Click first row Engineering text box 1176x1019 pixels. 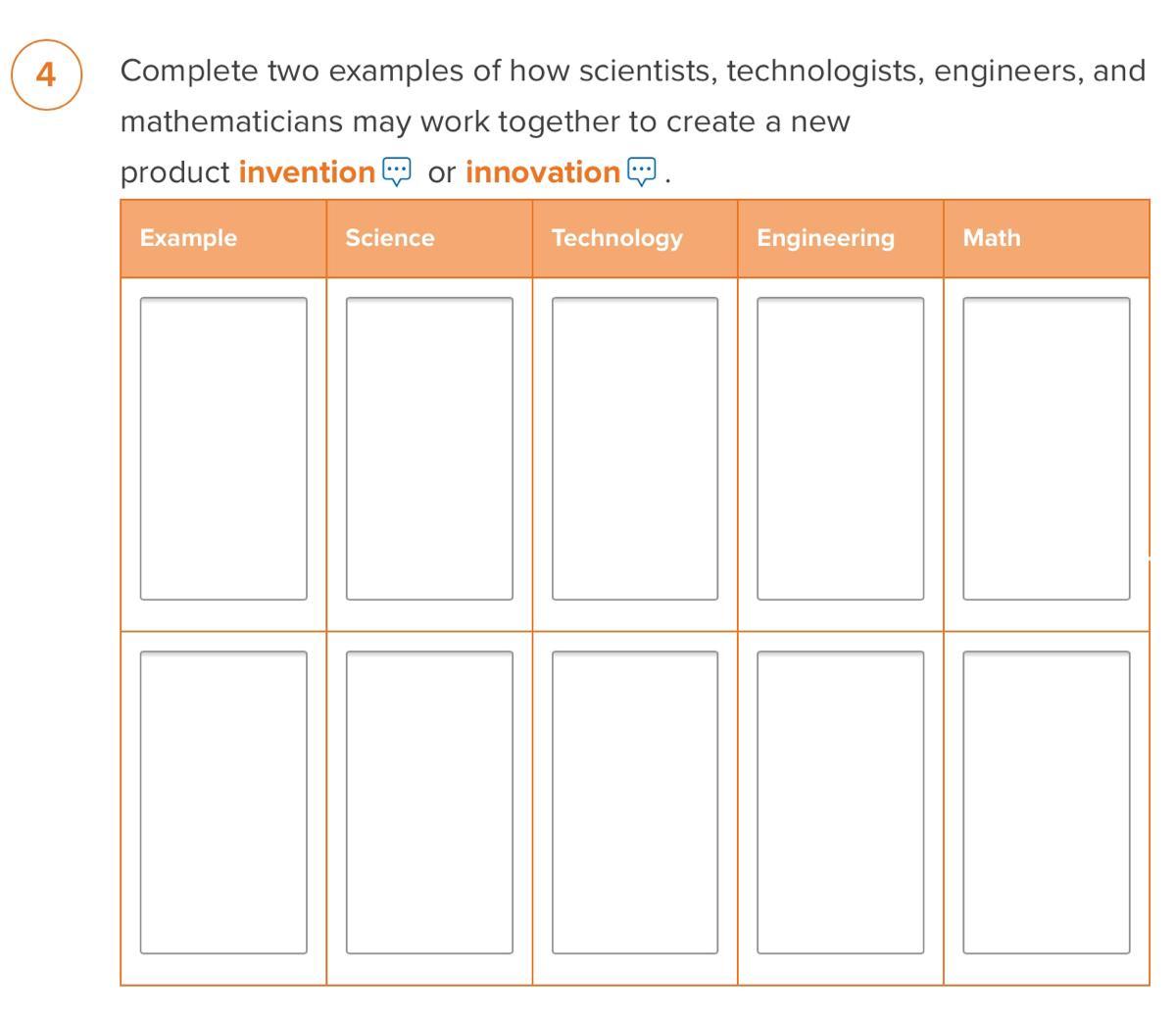click(x=840, y=449)
